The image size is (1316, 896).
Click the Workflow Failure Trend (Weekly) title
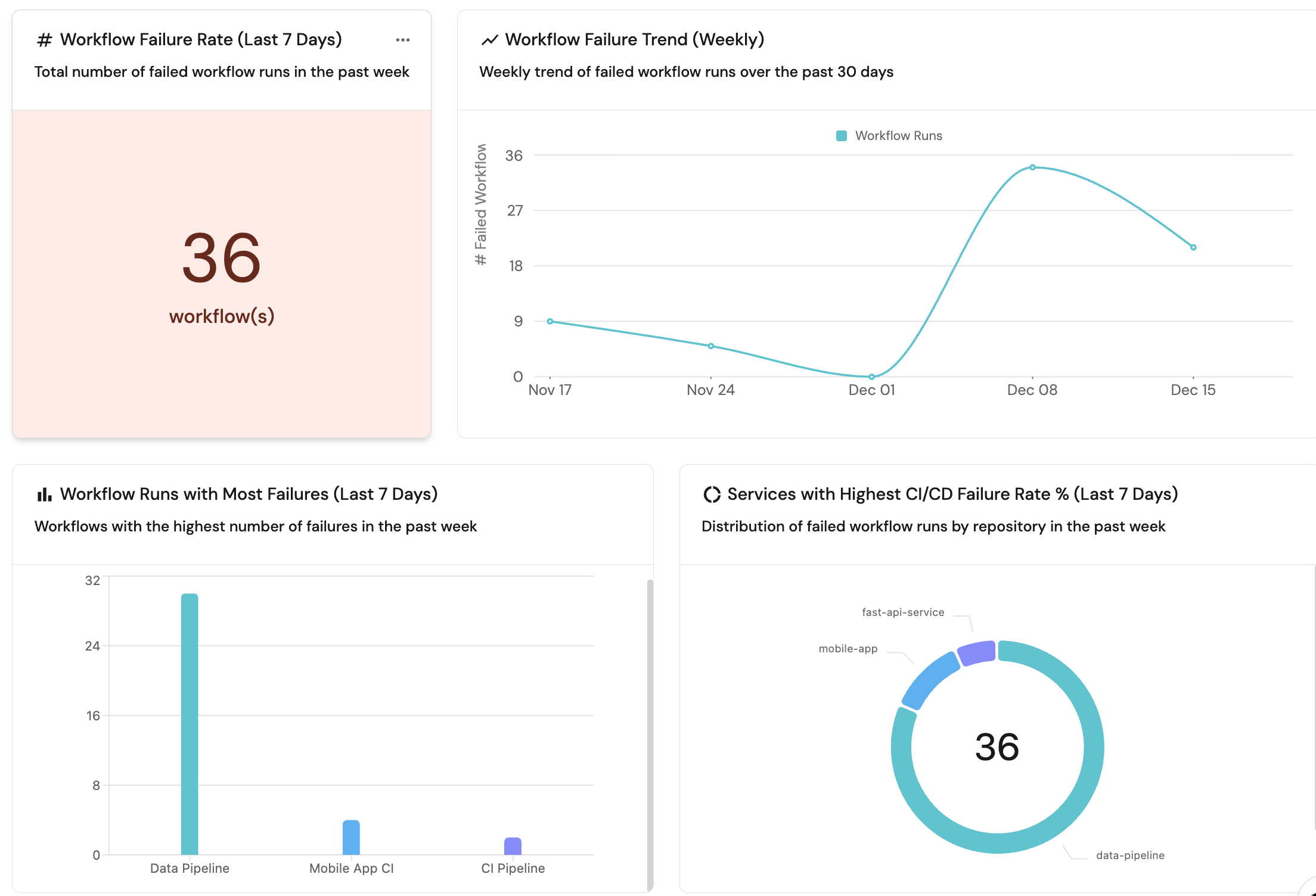634,40
